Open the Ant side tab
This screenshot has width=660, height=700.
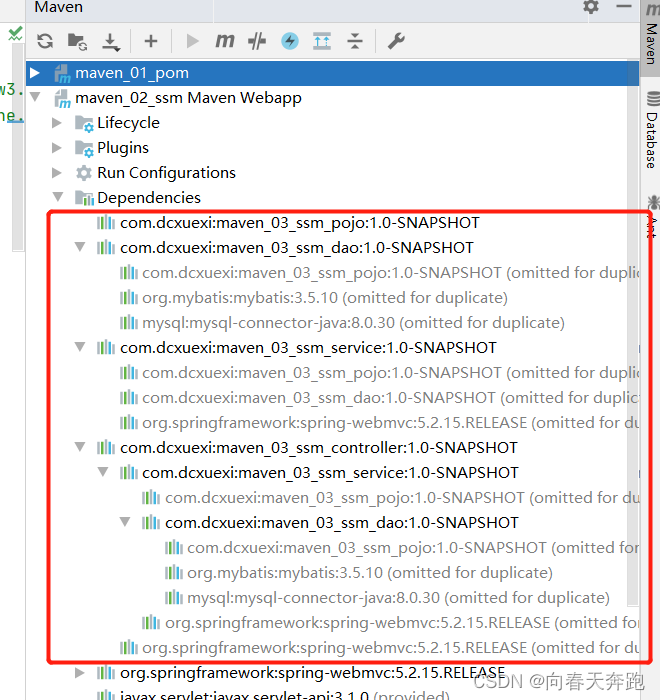652,217
